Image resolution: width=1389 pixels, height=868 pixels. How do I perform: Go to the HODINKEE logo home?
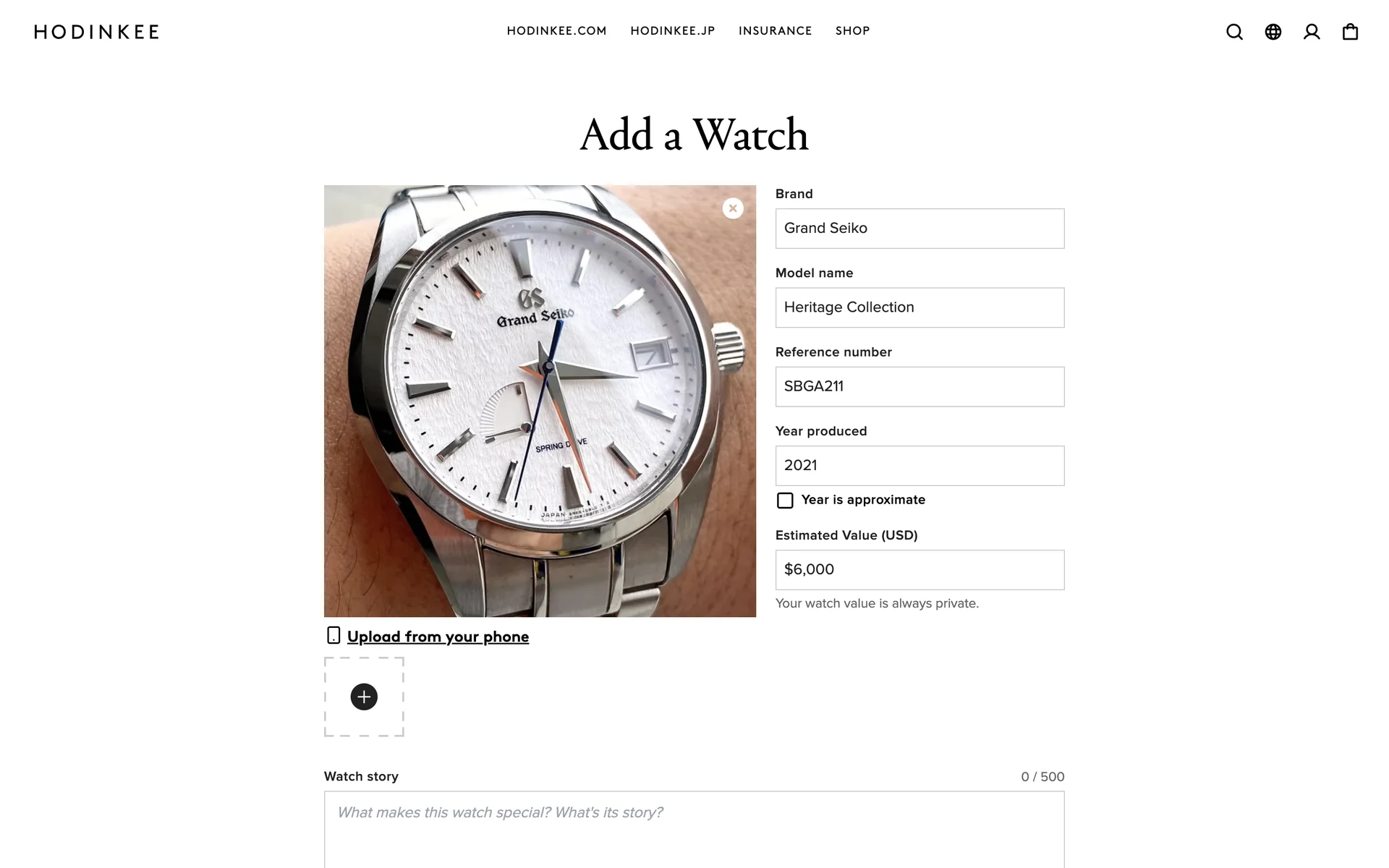[x=96, y=32]
